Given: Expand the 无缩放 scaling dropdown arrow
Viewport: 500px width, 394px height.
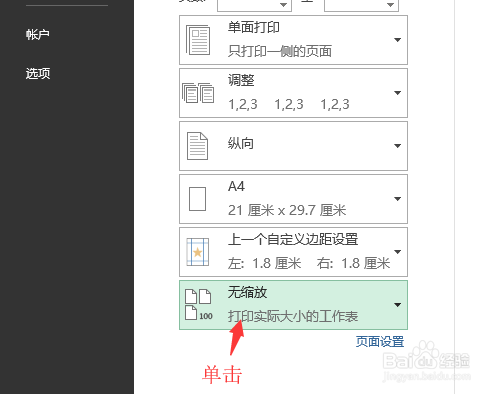Looking at the screenshot, I should (x=397, y=305).
